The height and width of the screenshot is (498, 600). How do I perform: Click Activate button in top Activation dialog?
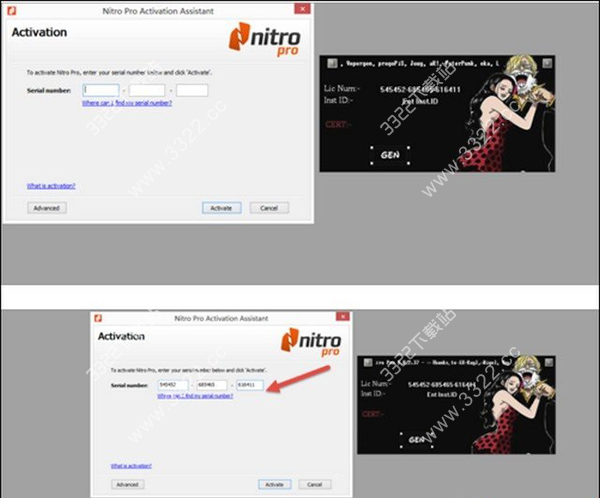tap(222, 208)
